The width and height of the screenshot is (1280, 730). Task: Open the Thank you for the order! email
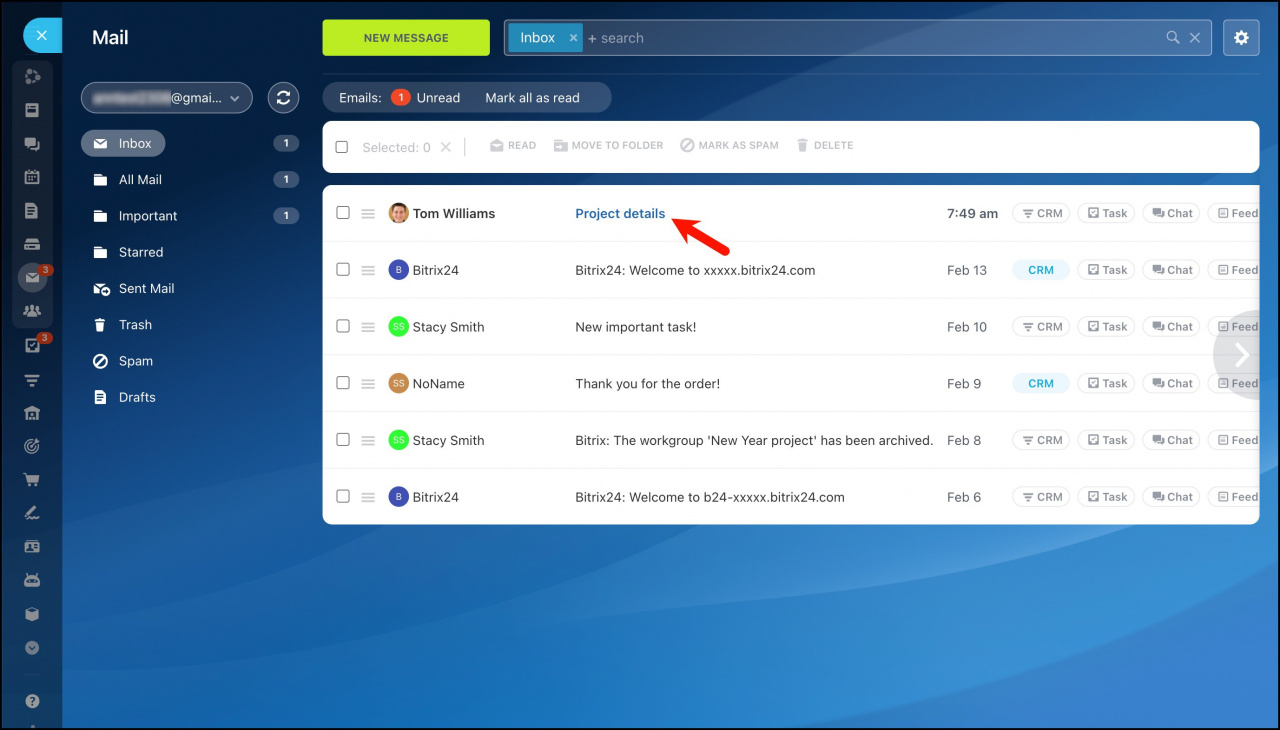point(648,384)
